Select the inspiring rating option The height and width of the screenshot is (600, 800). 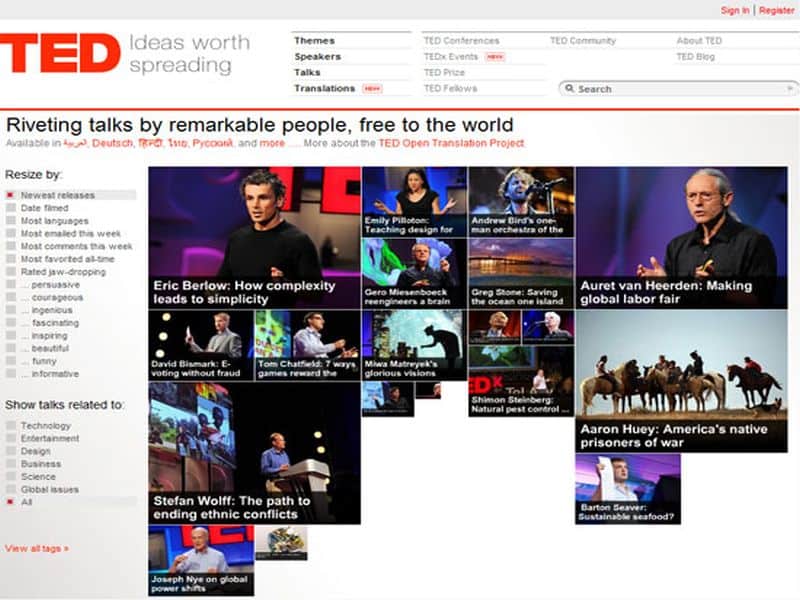(x=37, y=335)
